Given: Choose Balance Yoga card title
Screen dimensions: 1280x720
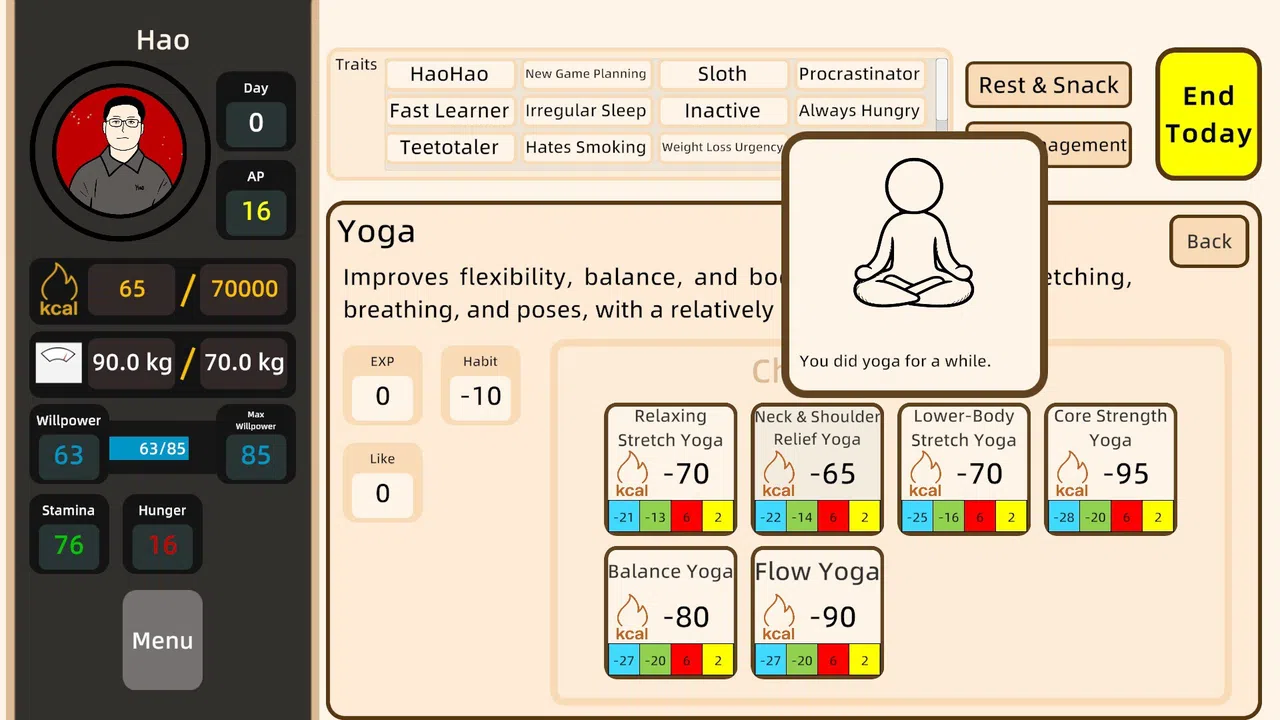Looking at the screenshot, I should (670, 571).
